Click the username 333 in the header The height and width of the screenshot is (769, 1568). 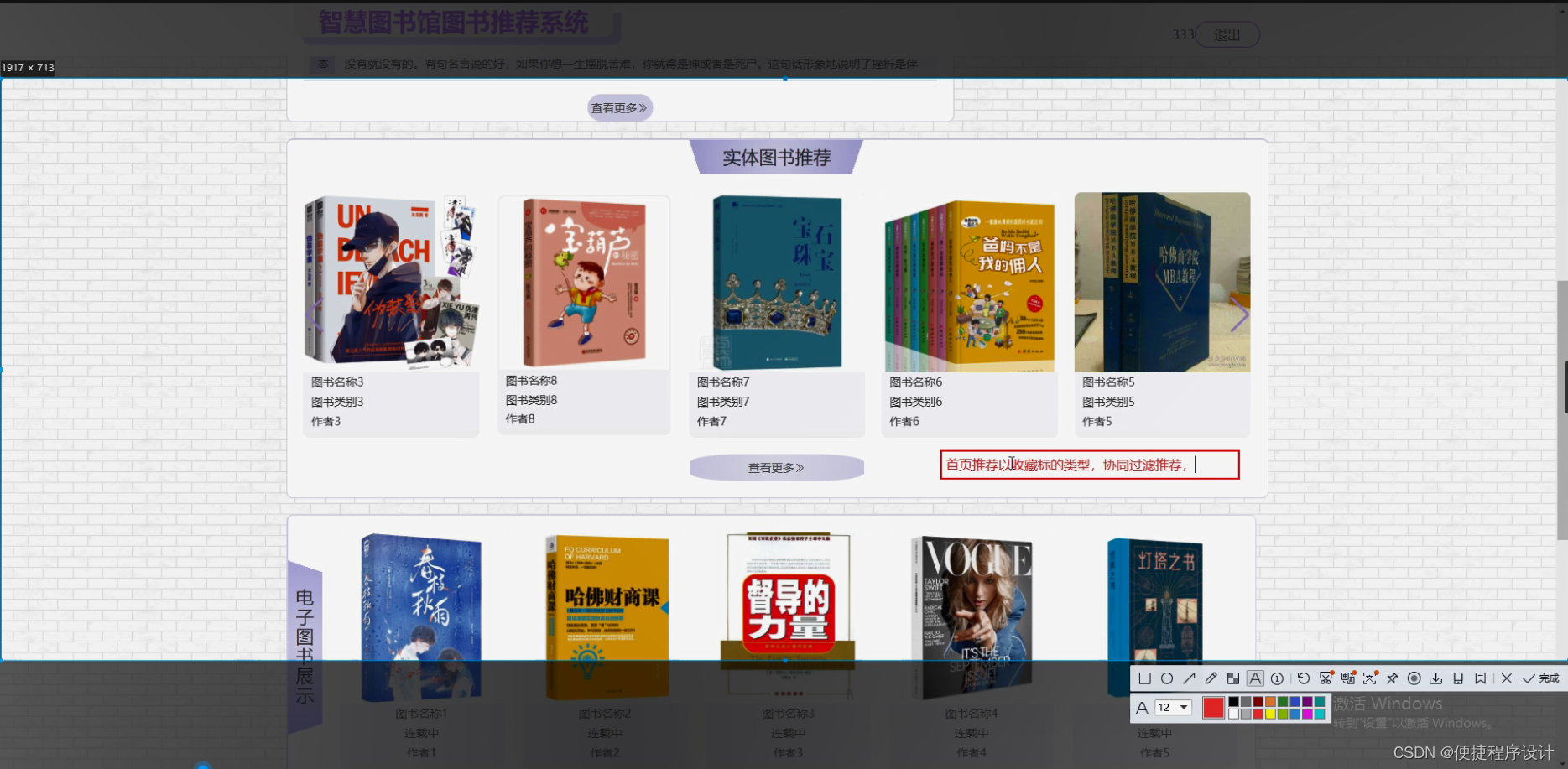click(1183, 34)
